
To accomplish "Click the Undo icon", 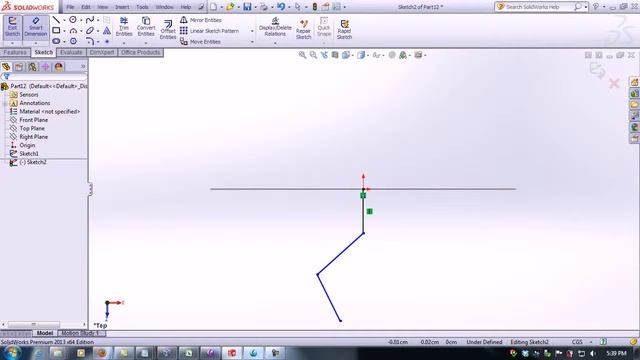I will [281, 7].
